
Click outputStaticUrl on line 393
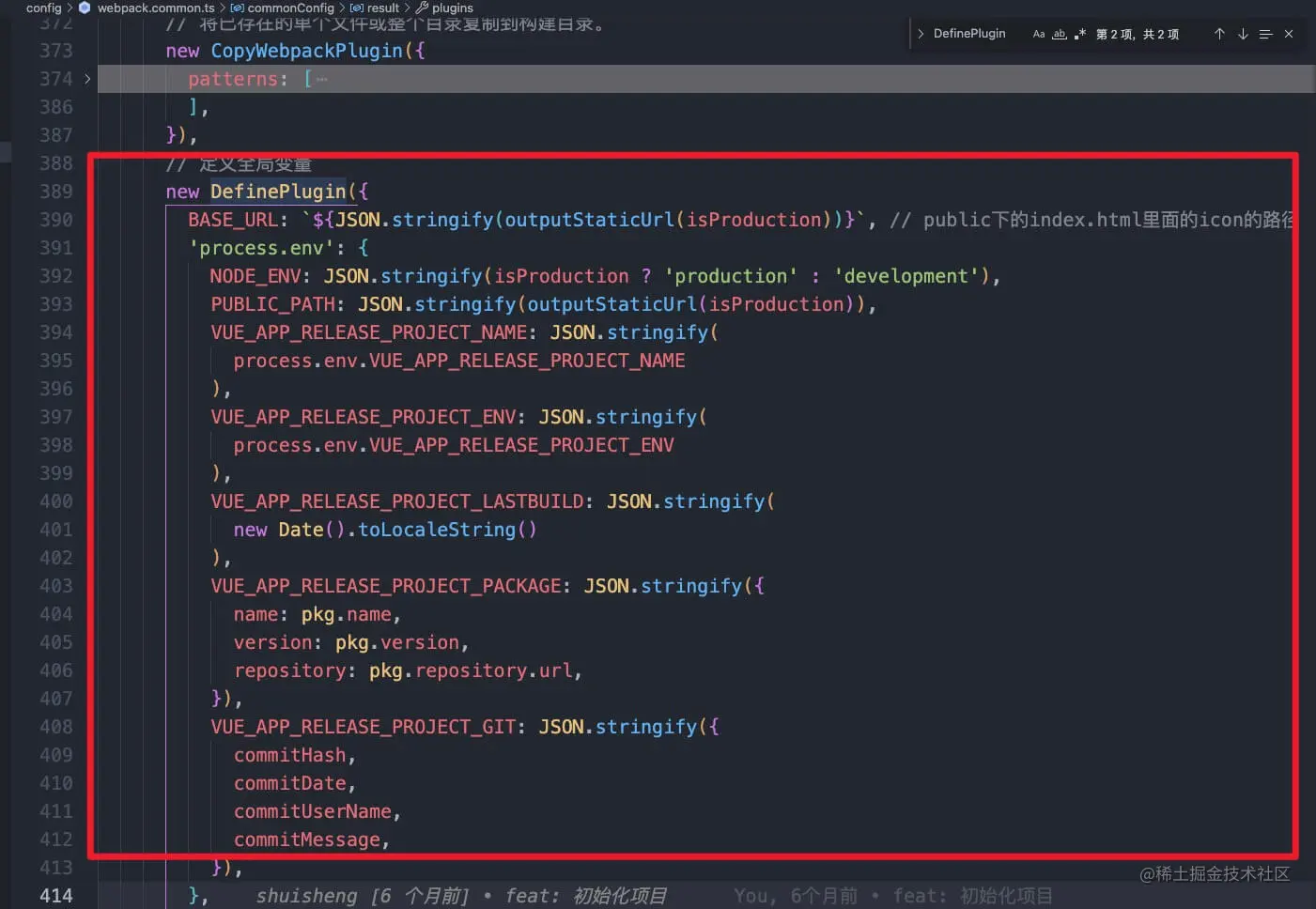pyautogui.click(x=612, y=304)
